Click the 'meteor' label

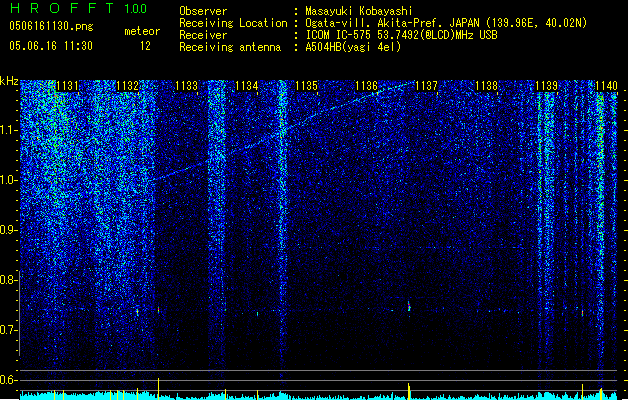[142, 31]
